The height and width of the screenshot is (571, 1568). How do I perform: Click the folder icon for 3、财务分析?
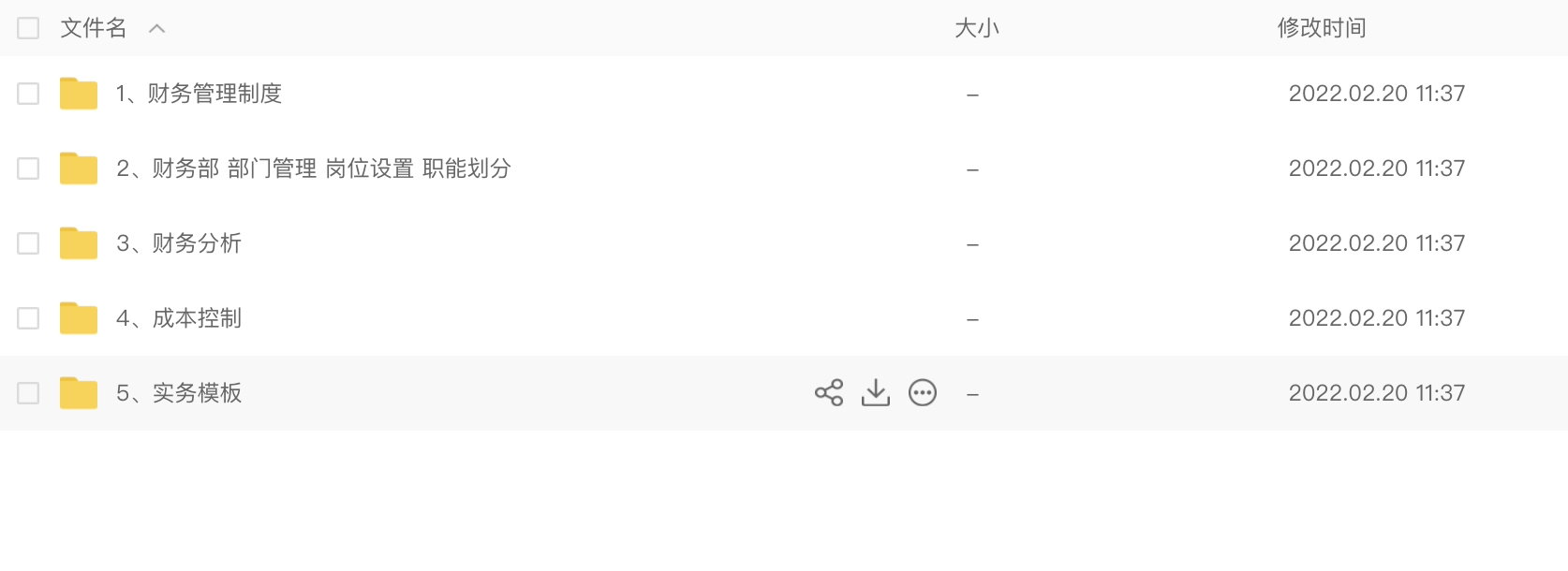coord(79,243)
